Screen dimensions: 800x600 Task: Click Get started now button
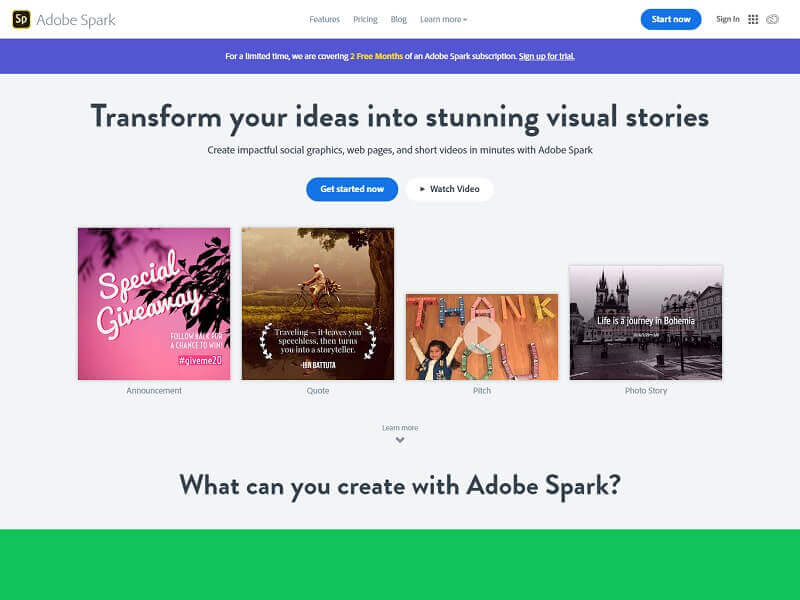[x=352, y=189]
